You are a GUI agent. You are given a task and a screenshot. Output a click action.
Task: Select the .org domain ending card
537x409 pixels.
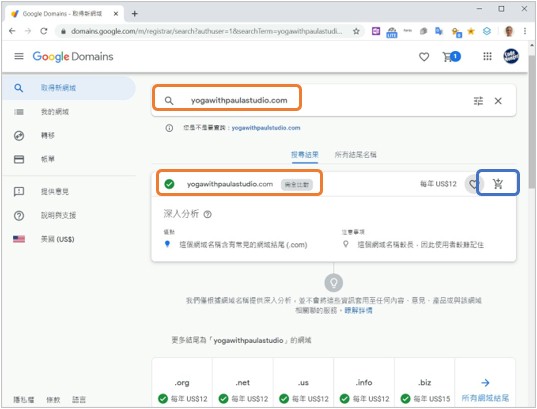point(182,384)
